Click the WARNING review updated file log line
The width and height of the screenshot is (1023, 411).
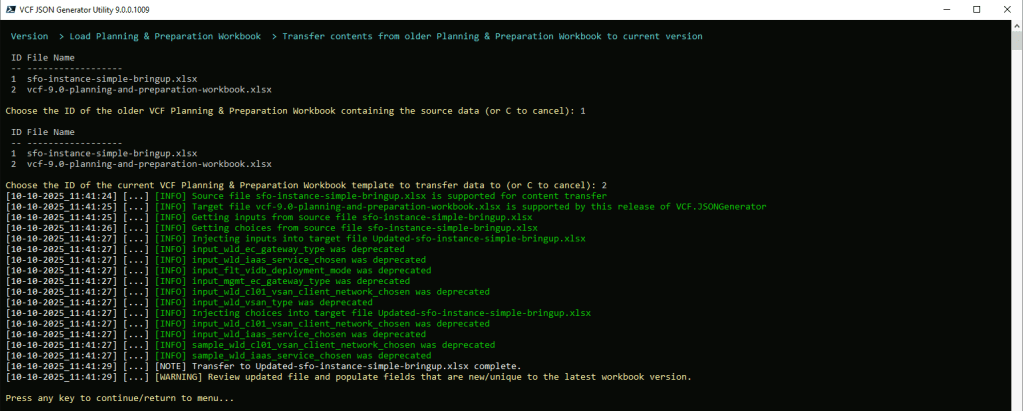click(x=420, y=377)
